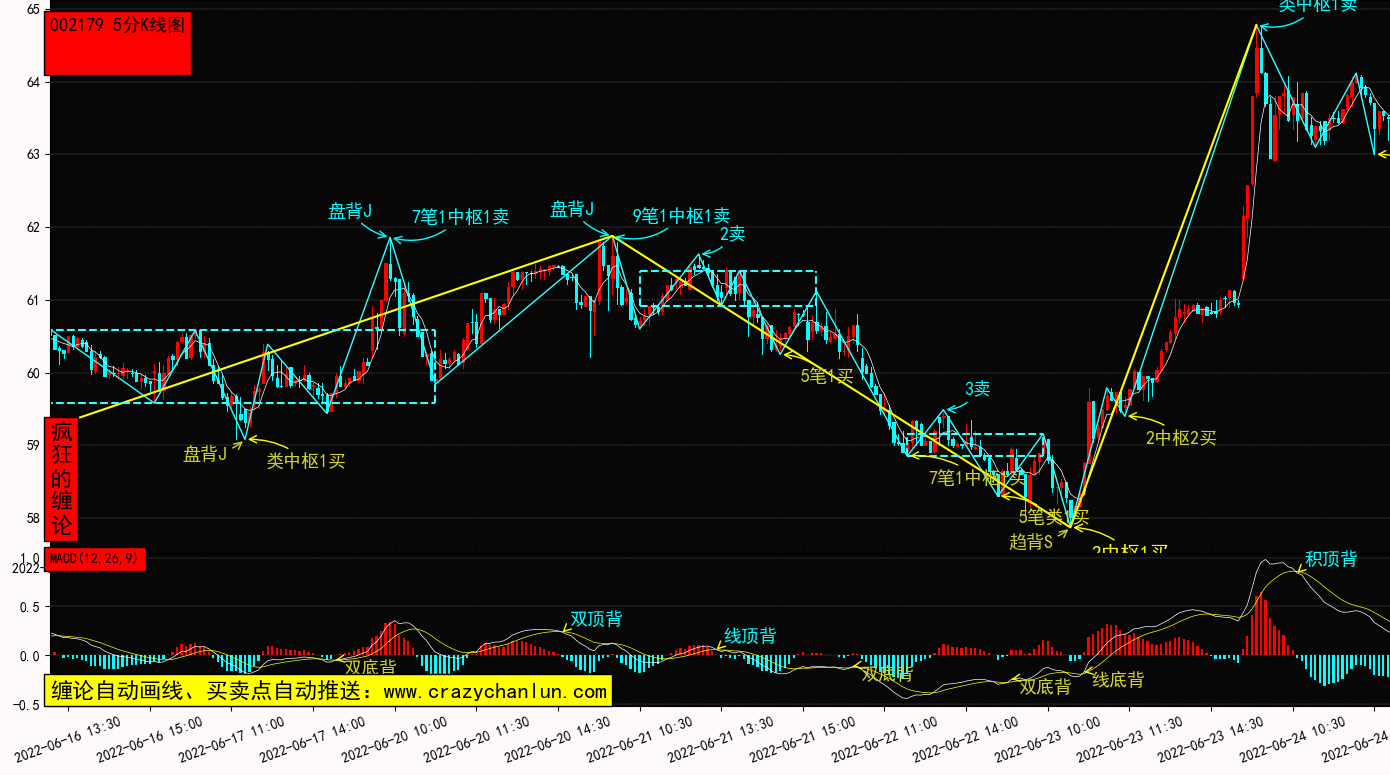Select the 2中枢2买 buy point label
The width and height of the screenshot is (1390, 775).
point(1181,438)
